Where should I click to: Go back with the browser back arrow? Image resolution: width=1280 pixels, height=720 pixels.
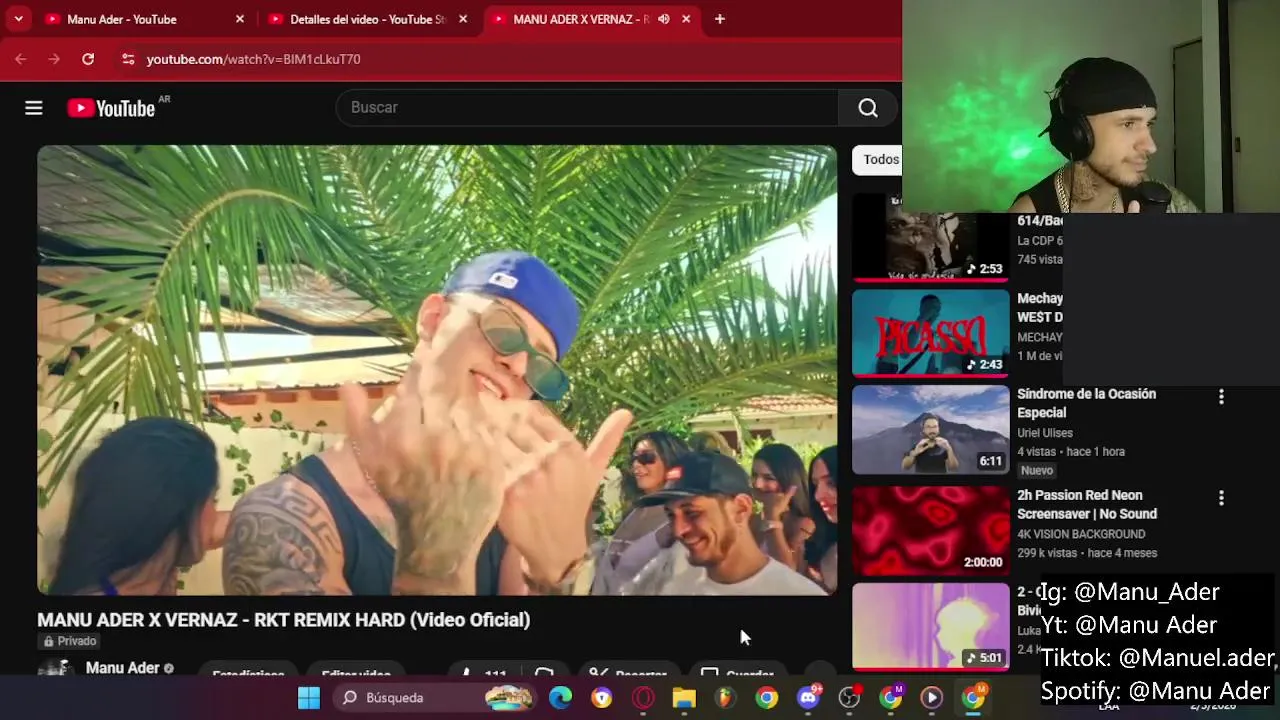click(x=21, y=59)
